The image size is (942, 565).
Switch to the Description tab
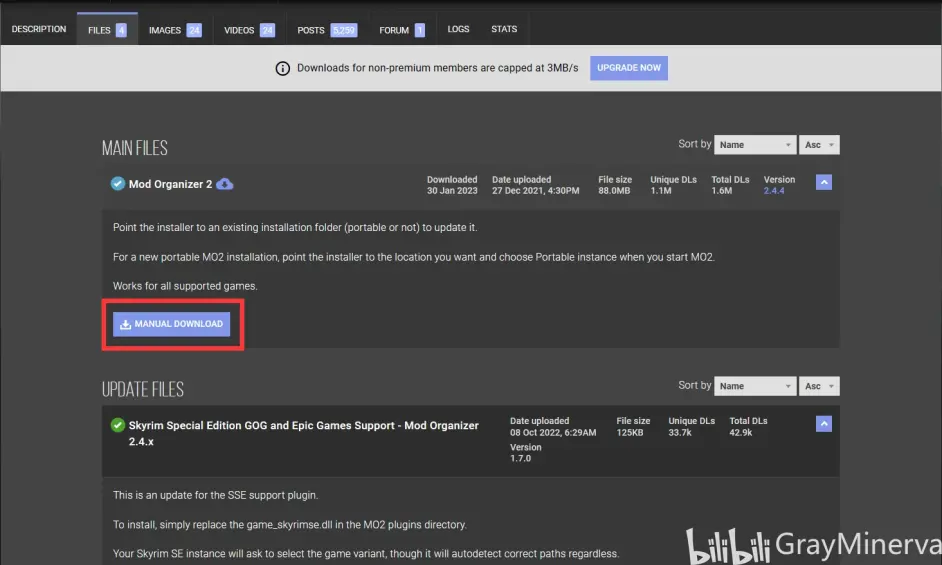39,30
